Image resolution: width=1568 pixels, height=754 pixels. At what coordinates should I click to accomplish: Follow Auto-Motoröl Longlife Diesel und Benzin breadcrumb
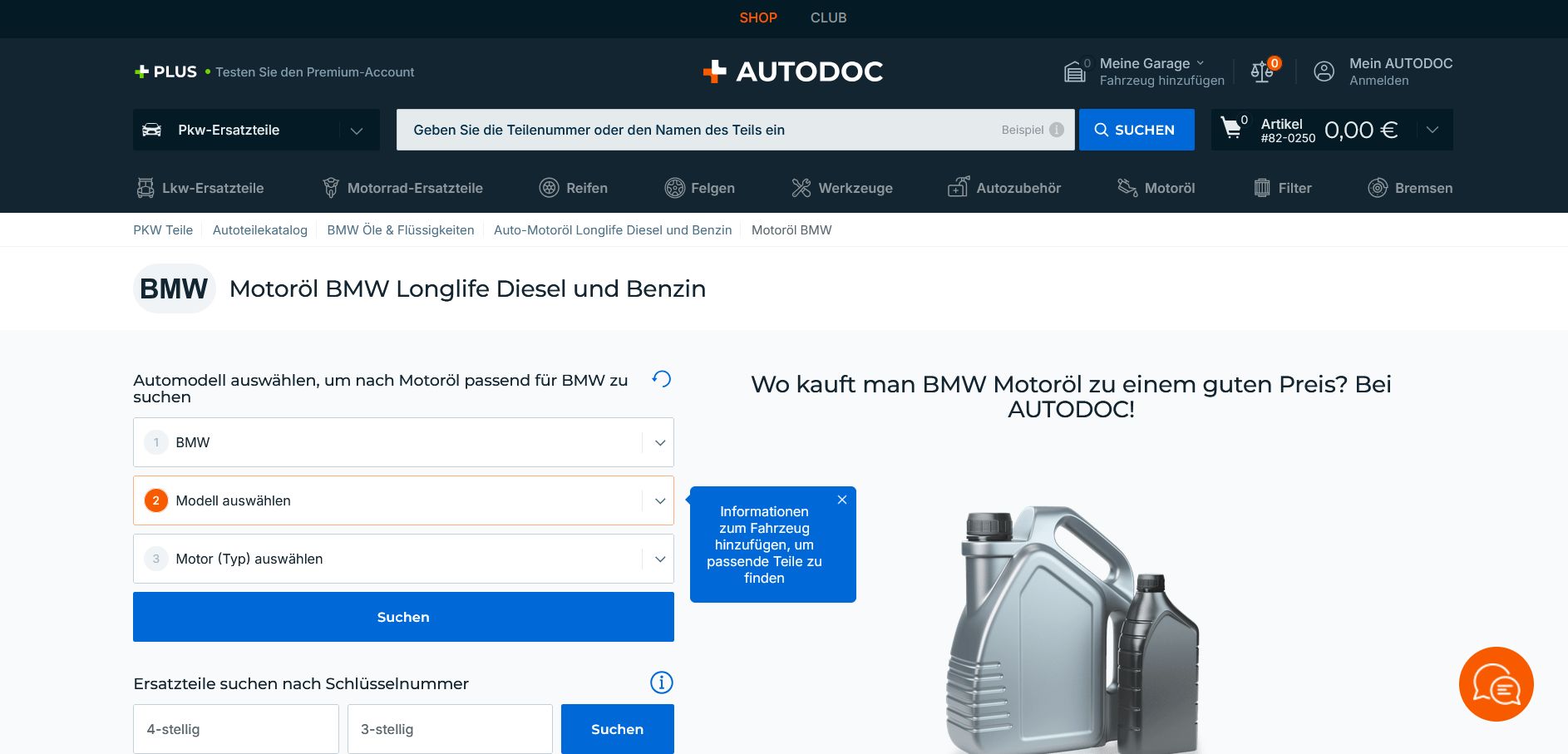[x=613, y=230]
